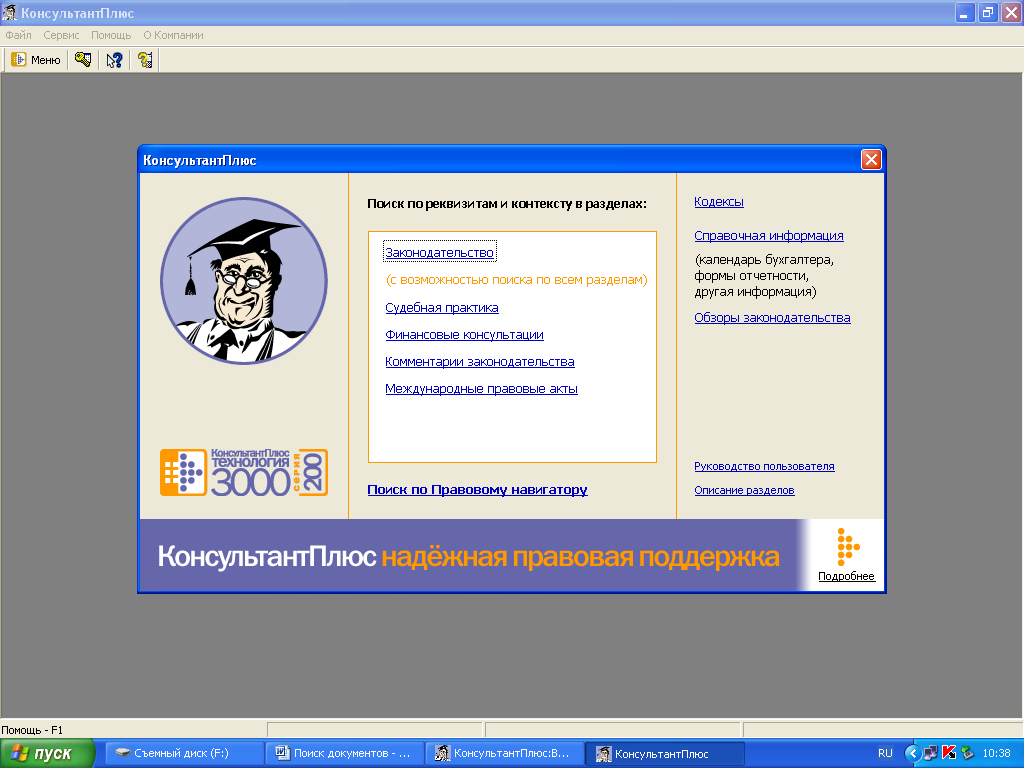The image size is (1024, 768).
Task: Click the RU language indicator
Action: (x=885, y=754)
